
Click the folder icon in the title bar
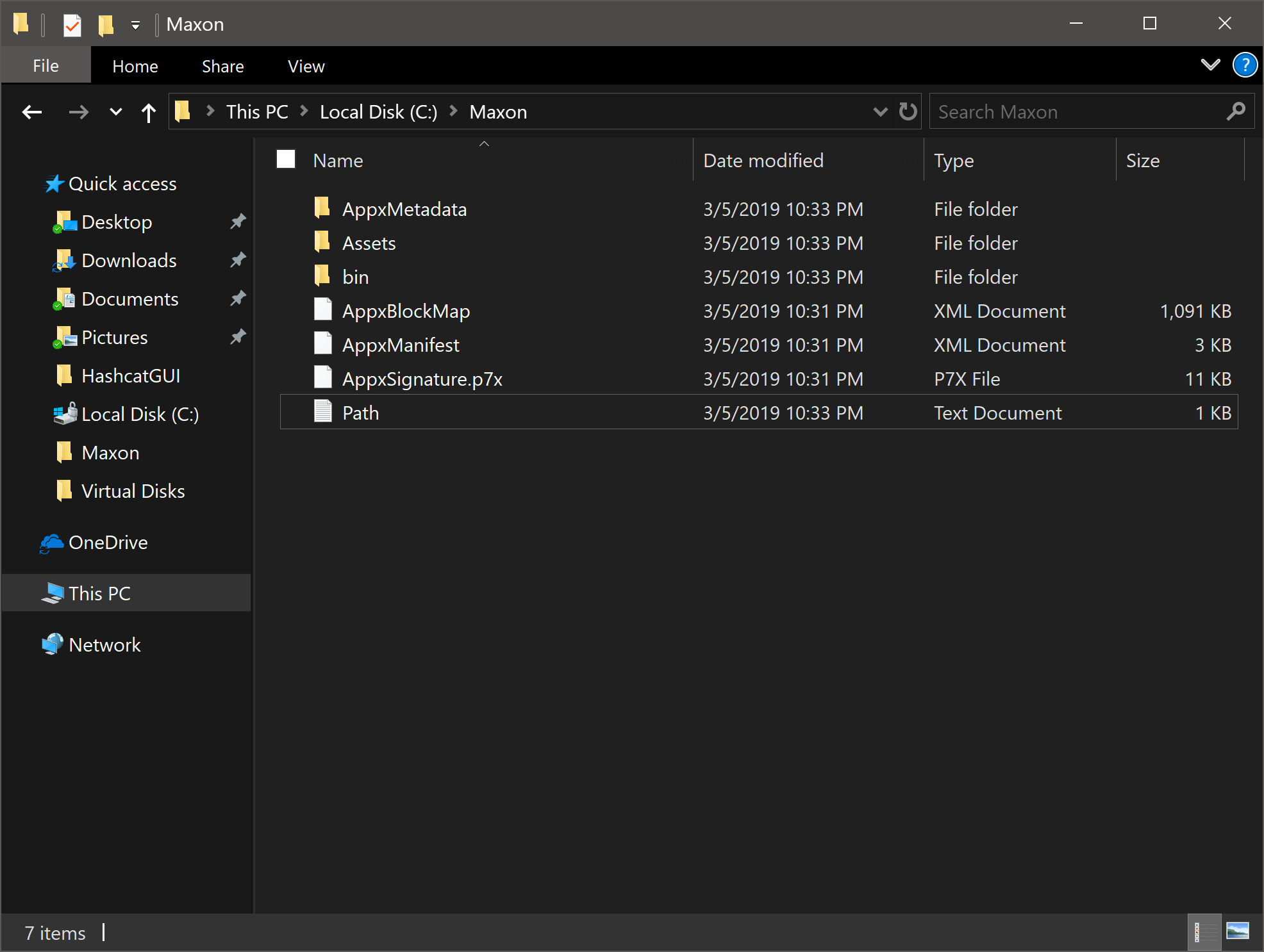click(x=21, y=24)
